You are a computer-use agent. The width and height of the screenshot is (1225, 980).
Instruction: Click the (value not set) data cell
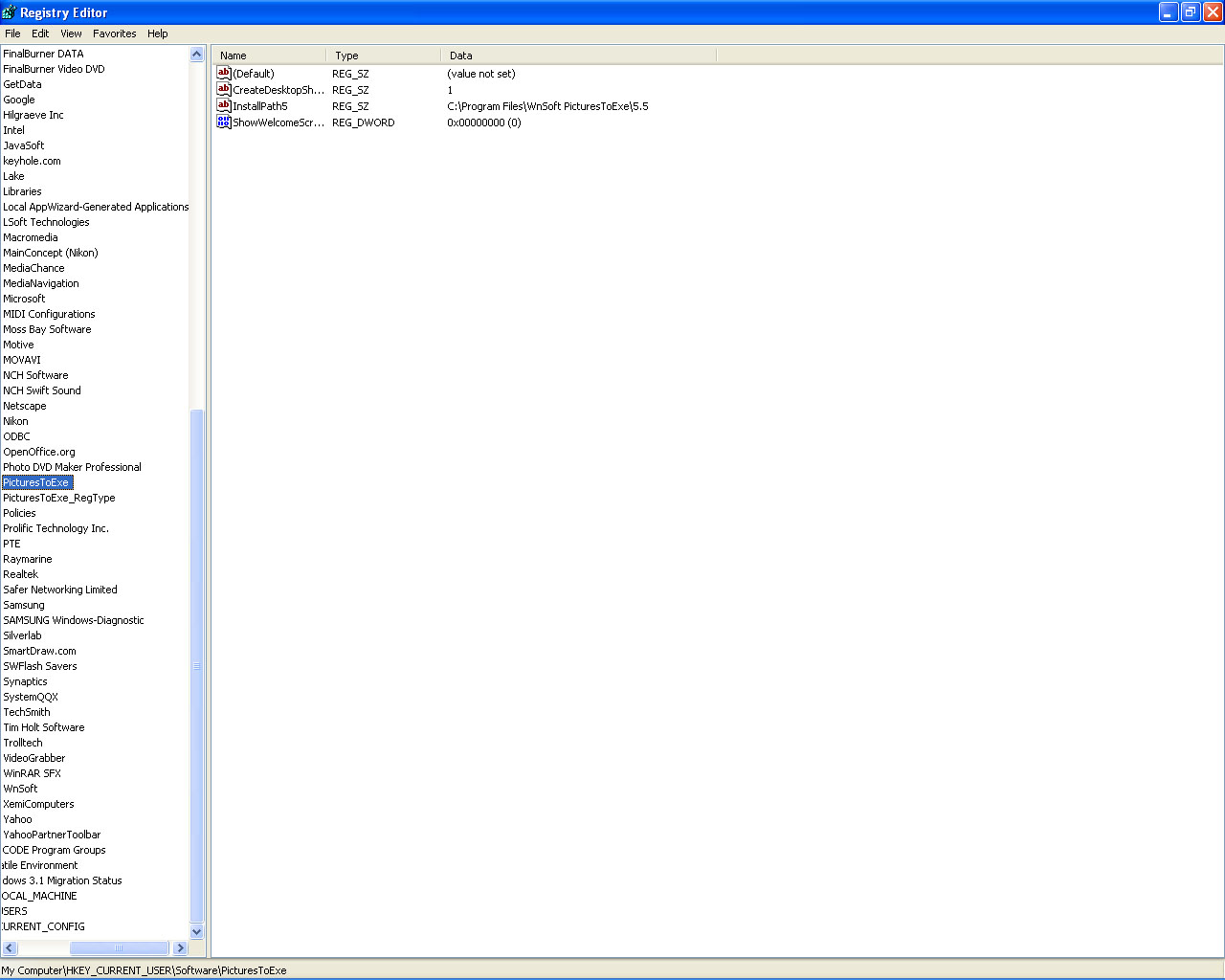tap(481, 74)
